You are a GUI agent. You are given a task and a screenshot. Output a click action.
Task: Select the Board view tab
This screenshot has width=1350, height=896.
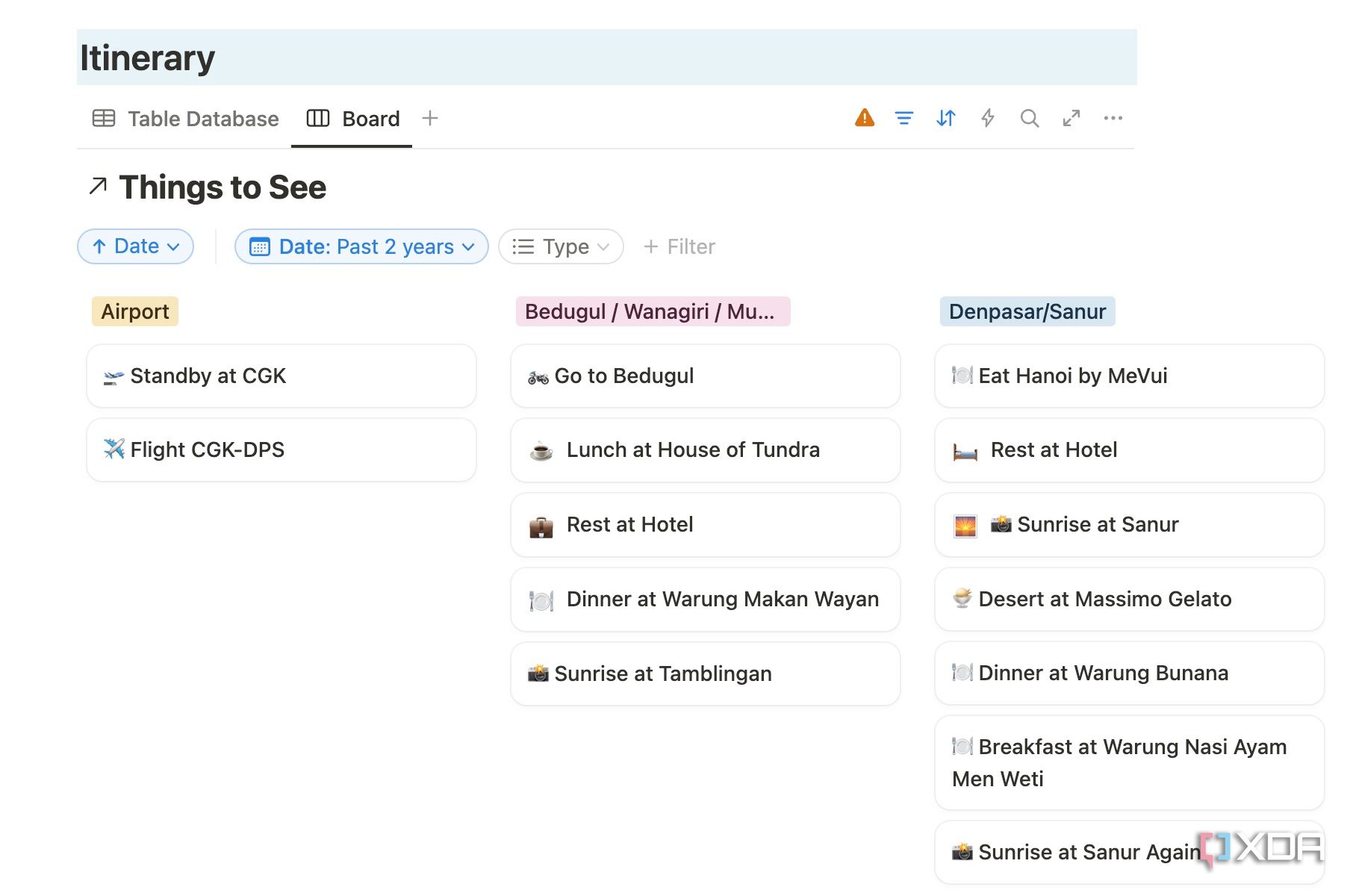coord(352,118)
